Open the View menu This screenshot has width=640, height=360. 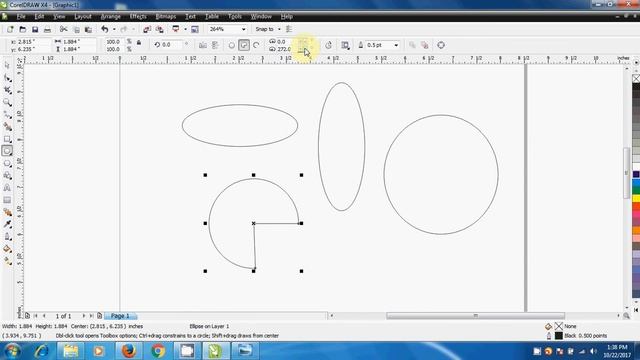[59, 16]
